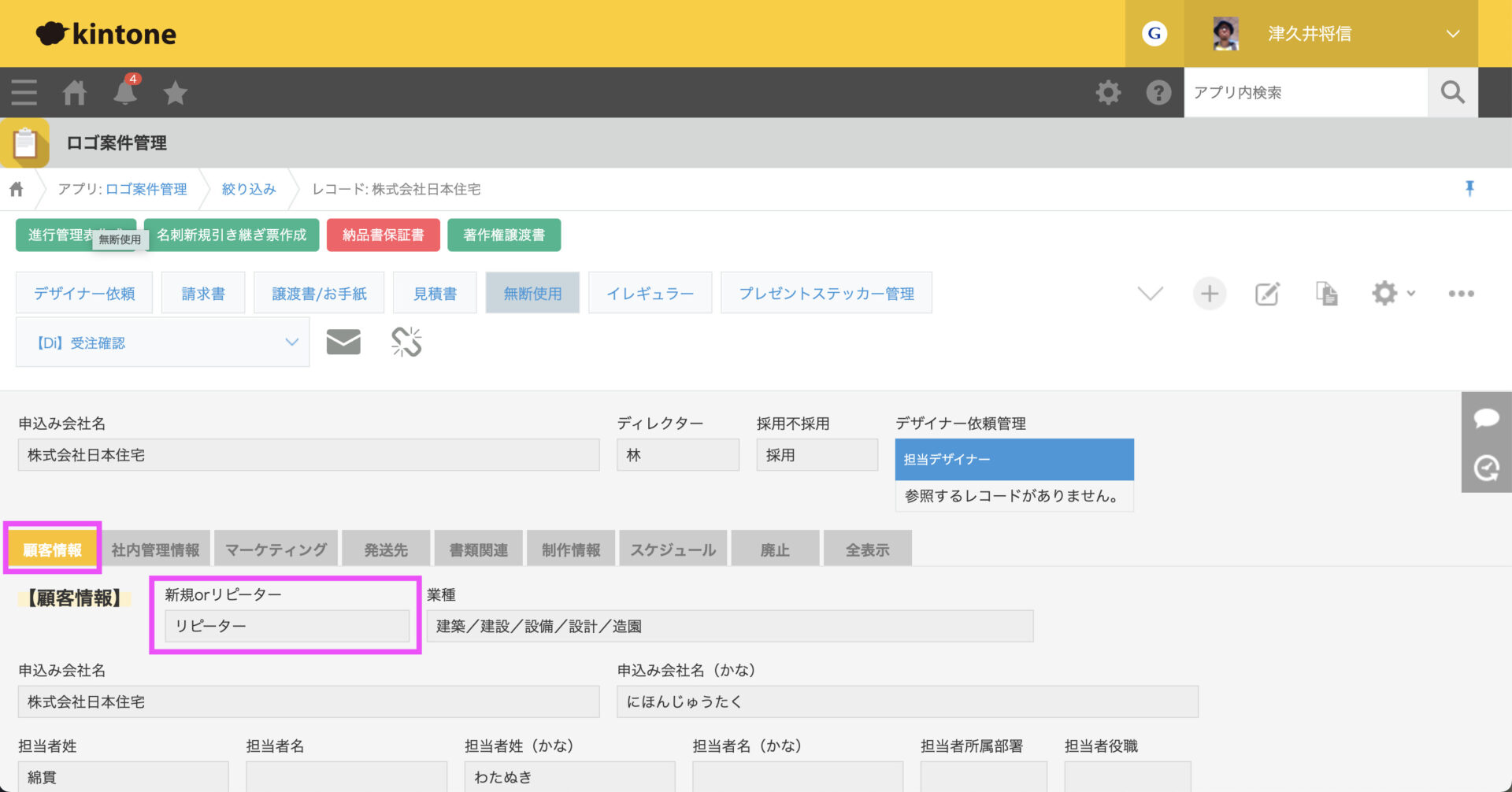This screenshot has width=1512, height=792.
Task: Click the broken link icon
Action: click(406, 342)
